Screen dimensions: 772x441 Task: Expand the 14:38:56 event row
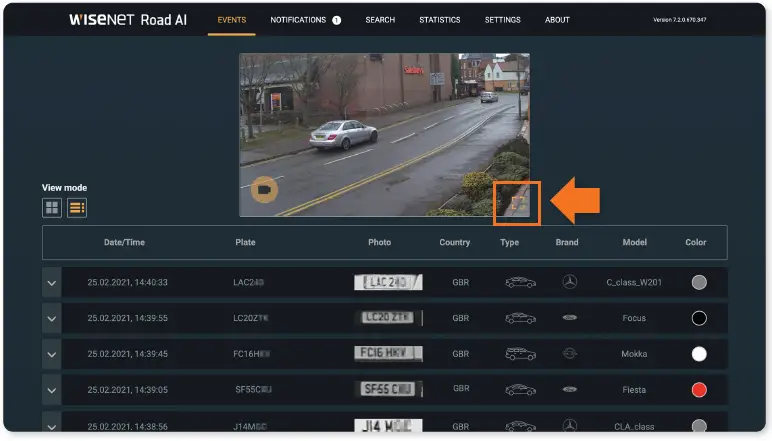(52, 424)
